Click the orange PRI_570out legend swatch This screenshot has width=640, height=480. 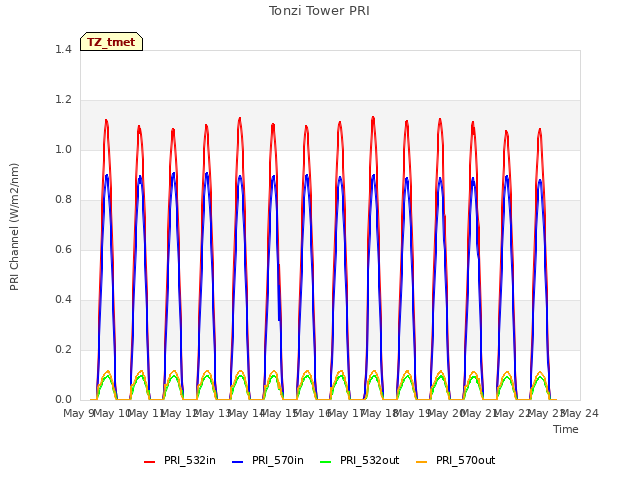[422, 462]
